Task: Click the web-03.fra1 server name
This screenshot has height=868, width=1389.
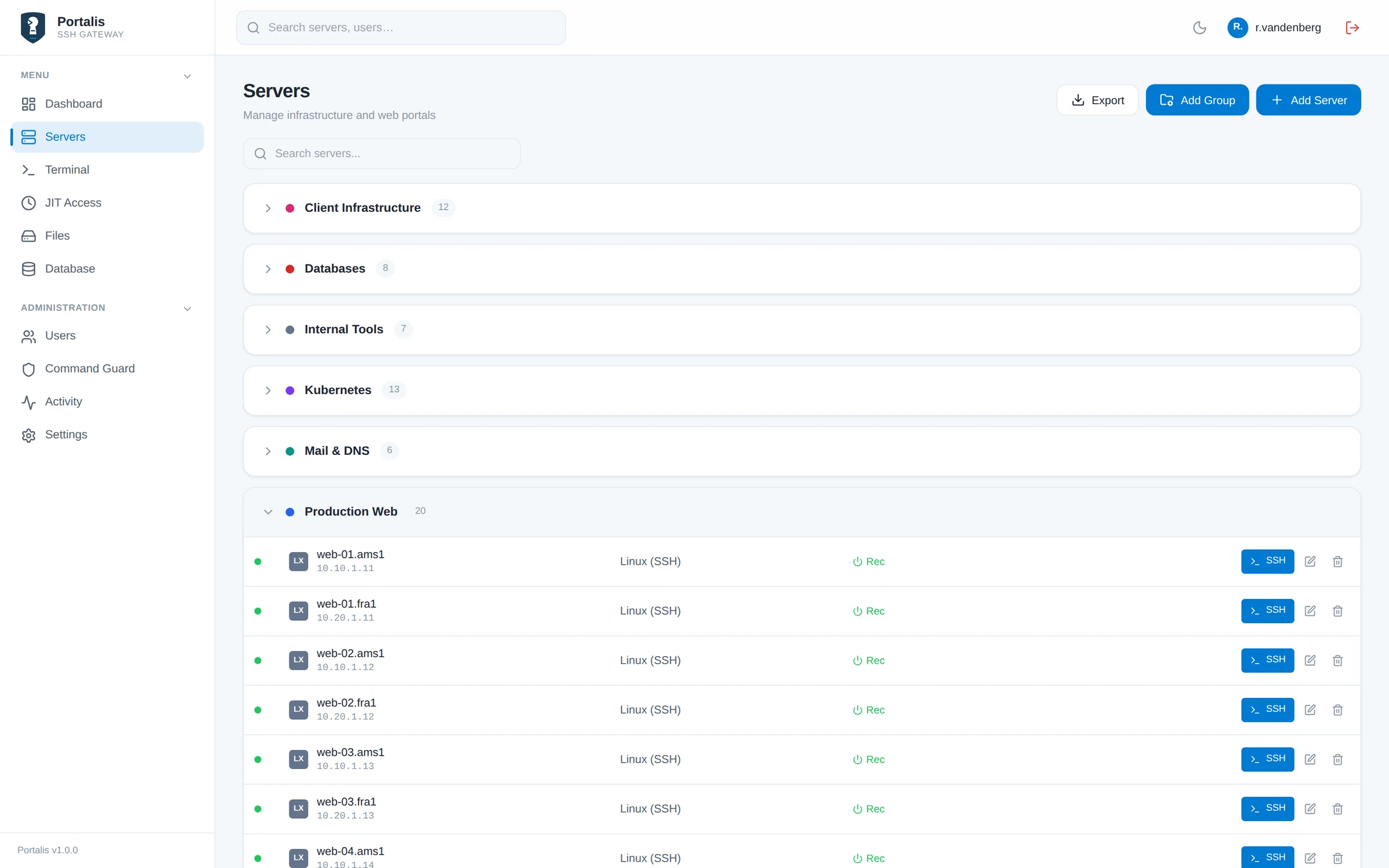Action: tap(346, 802)
